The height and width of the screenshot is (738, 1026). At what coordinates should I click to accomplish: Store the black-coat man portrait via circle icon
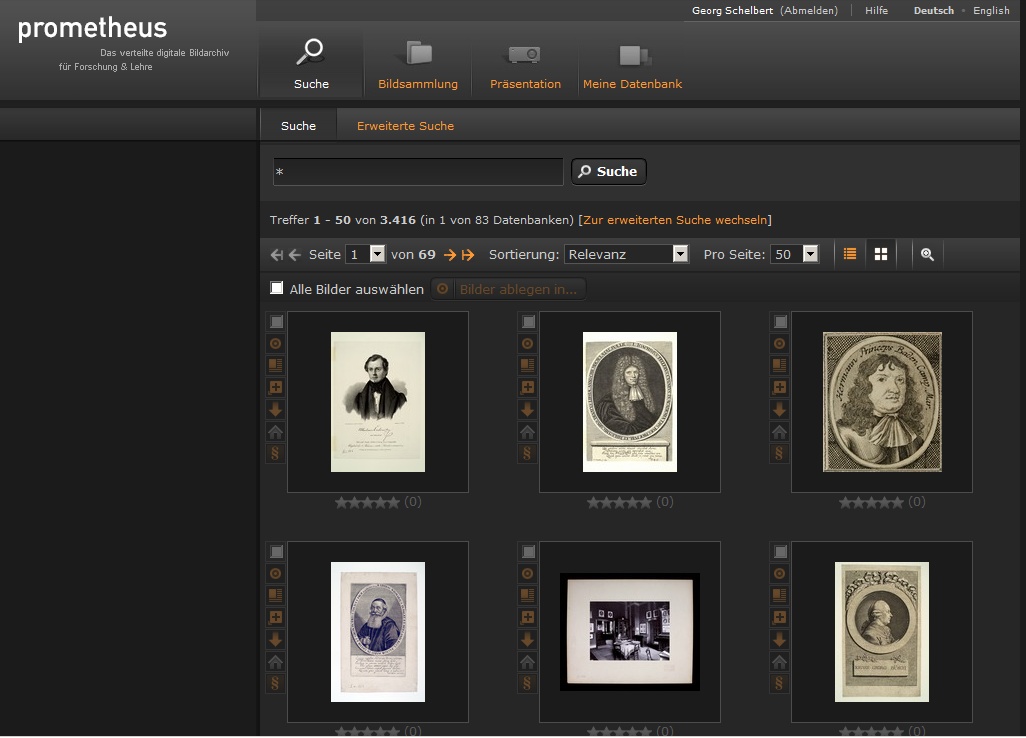click(275, 343)
